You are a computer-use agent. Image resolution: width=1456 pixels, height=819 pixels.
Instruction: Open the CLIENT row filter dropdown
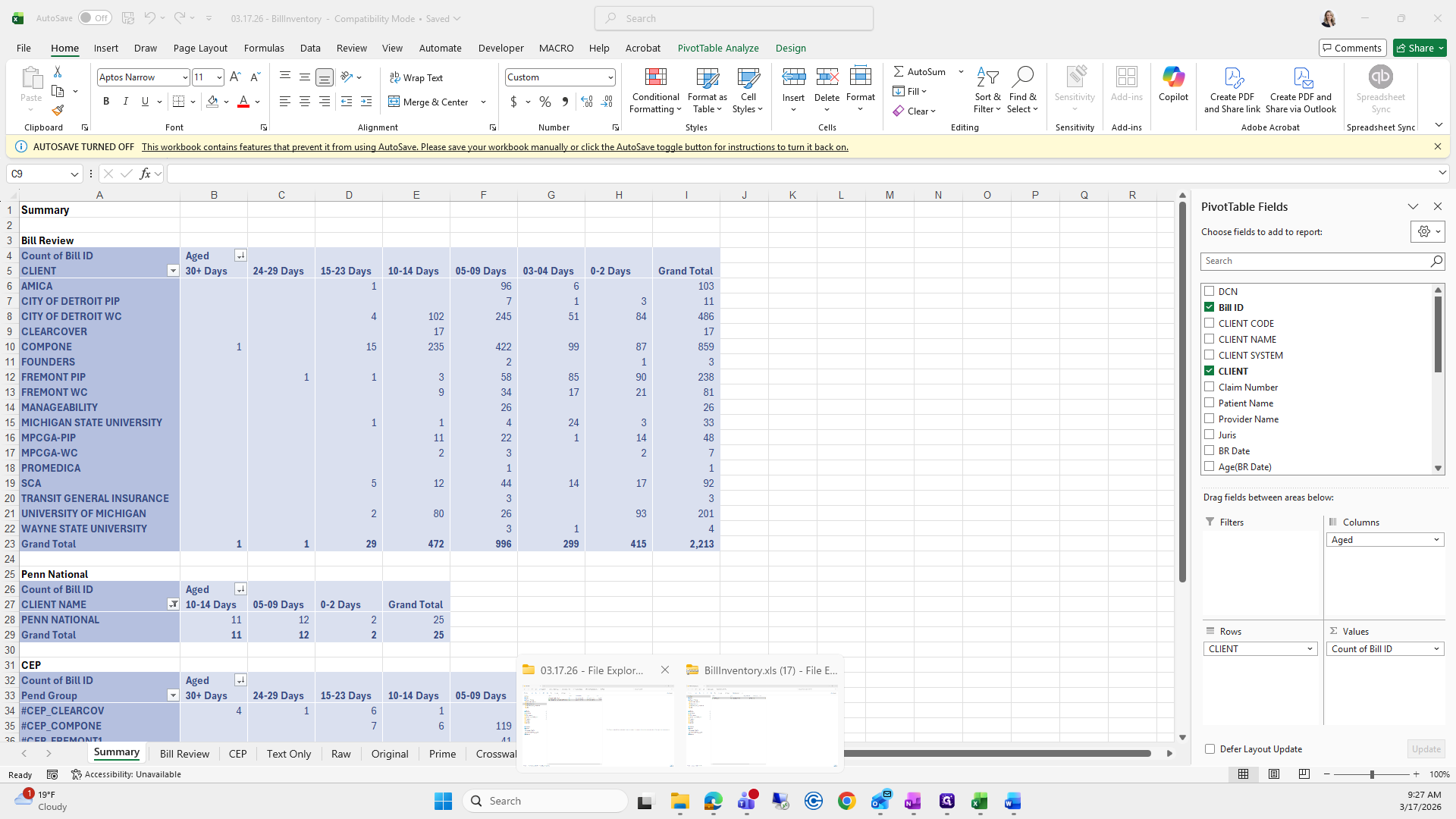[173, 271]
